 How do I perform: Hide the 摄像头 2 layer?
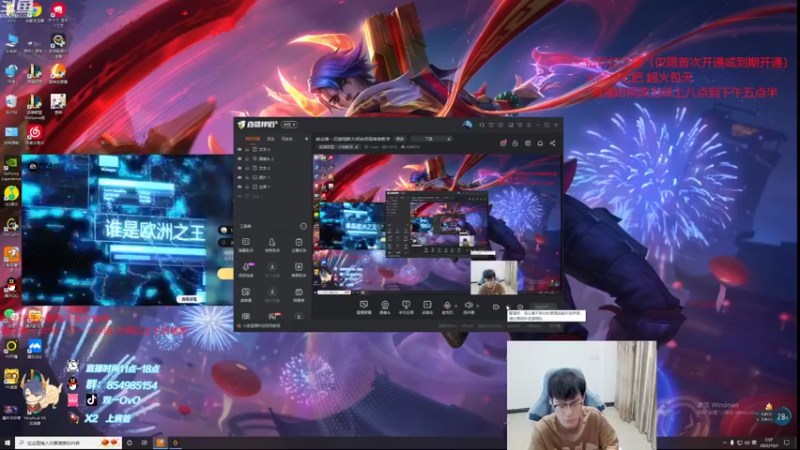(240, 159)
